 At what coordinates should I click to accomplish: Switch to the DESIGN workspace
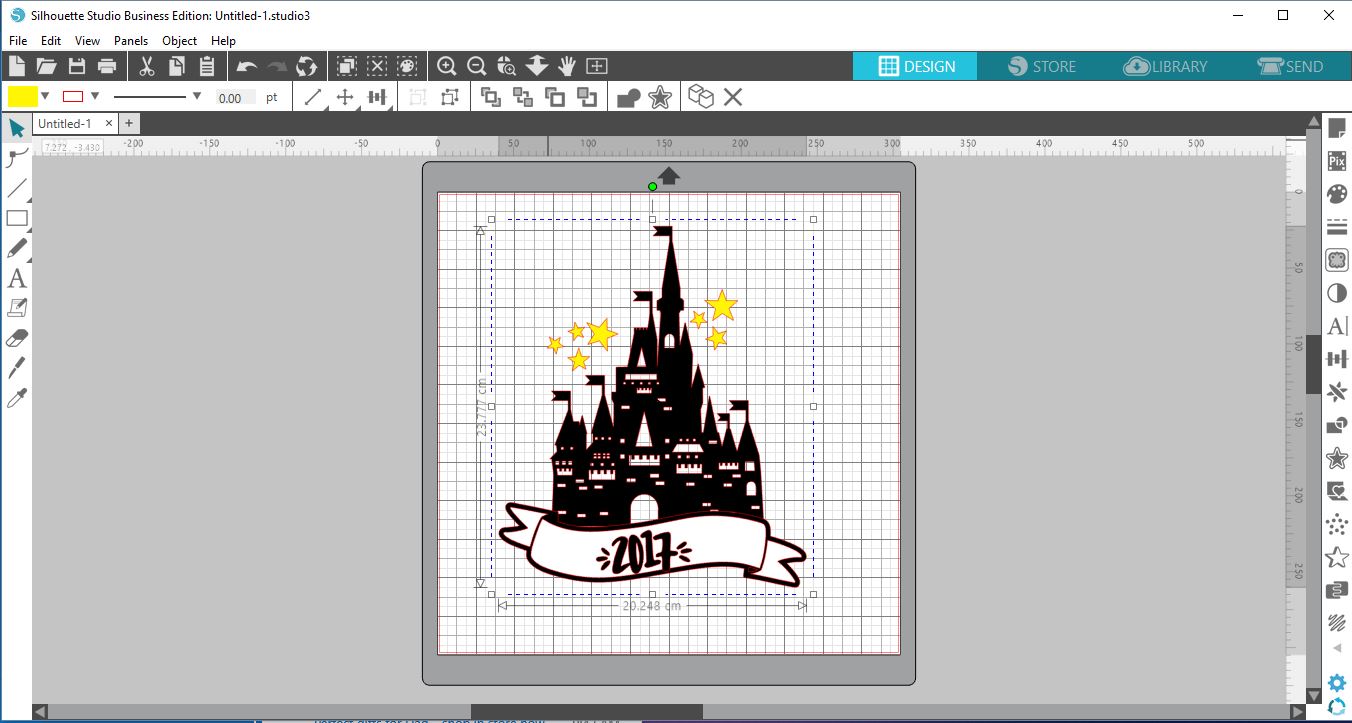(916, 66)
